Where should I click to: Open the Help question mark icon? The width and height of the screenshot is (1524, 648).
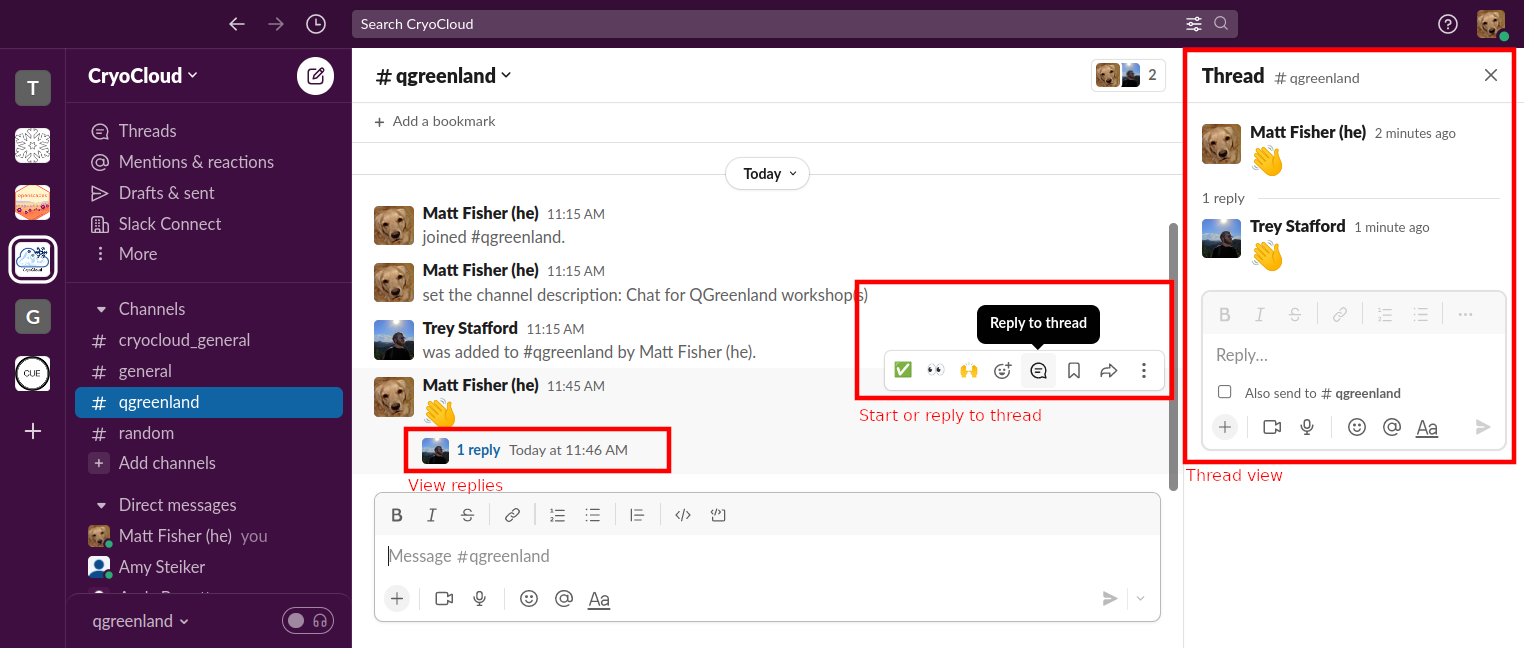(1447, 24)
